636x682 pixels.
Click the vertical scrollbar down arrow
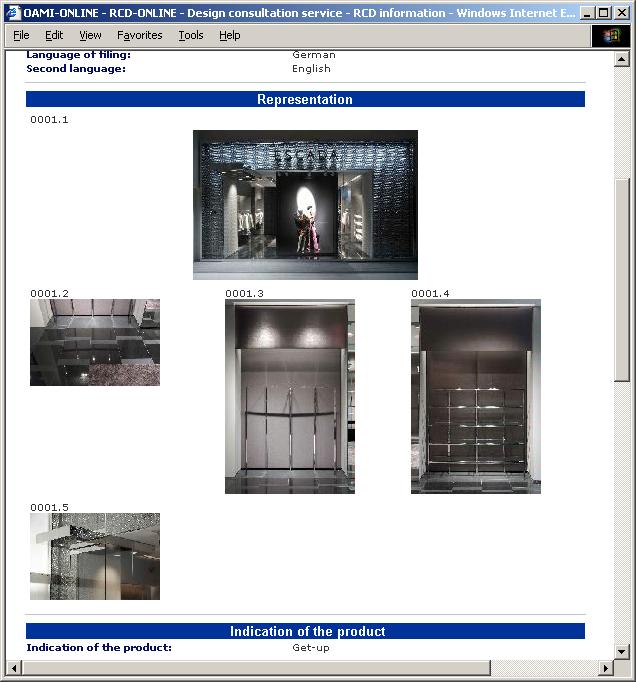point(622,651)
